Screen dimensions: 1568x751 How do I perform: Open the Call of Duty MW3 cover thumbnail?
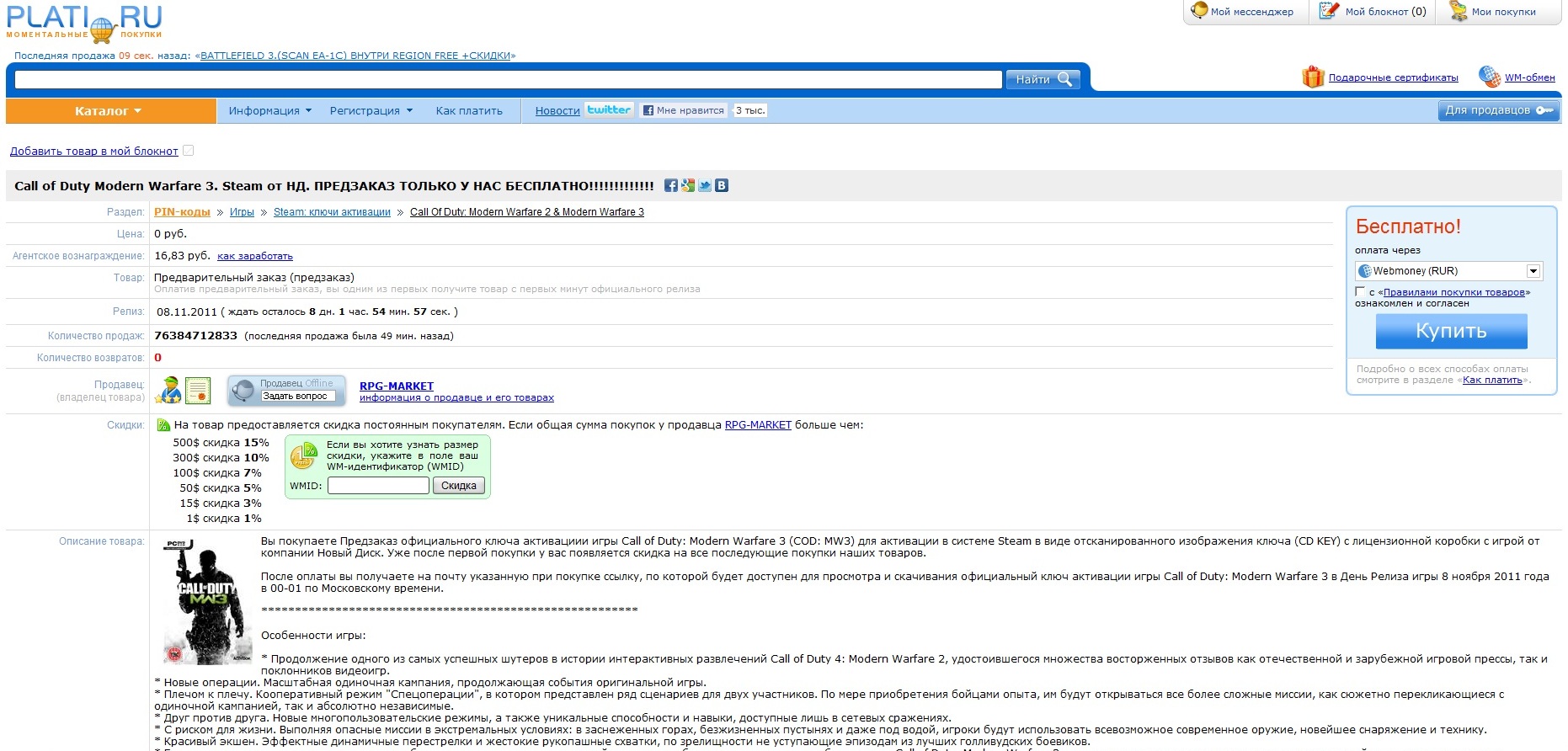205,601
